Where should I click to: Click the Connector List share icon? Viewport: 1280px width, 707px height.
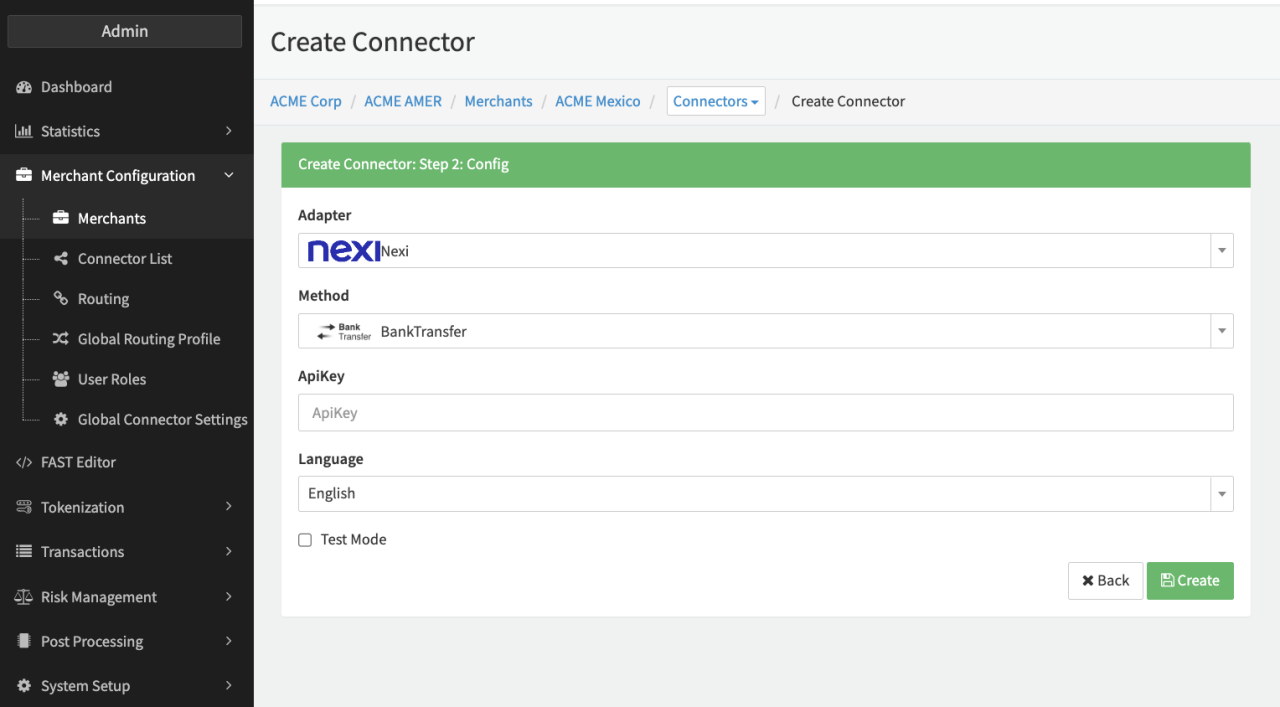(60, 258)
